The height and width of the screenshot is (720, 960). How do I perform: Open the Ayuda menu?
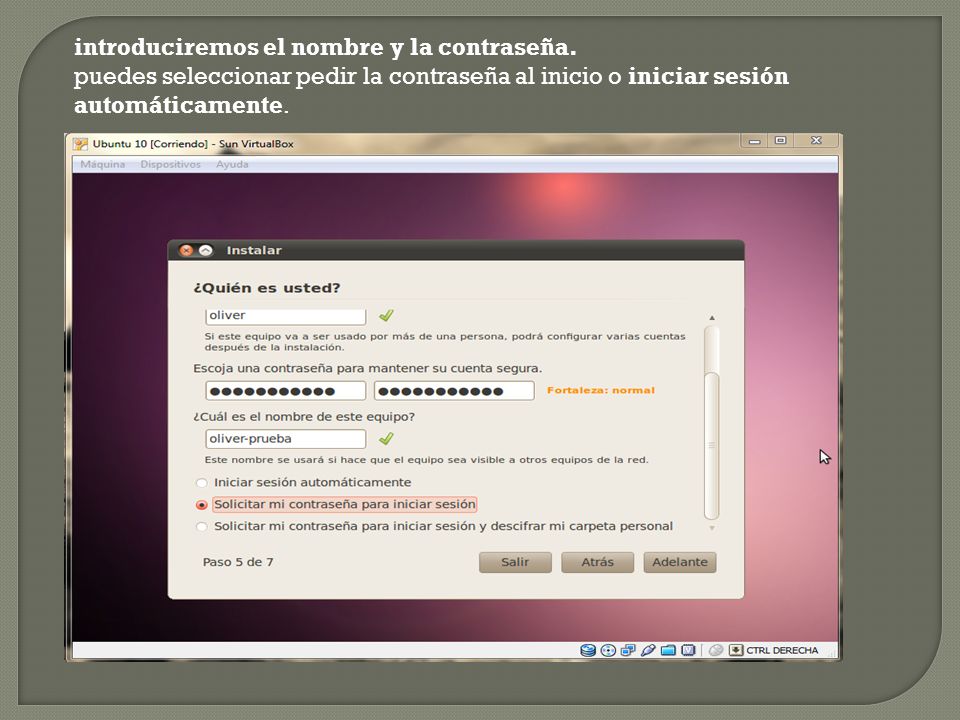point(232,164)
